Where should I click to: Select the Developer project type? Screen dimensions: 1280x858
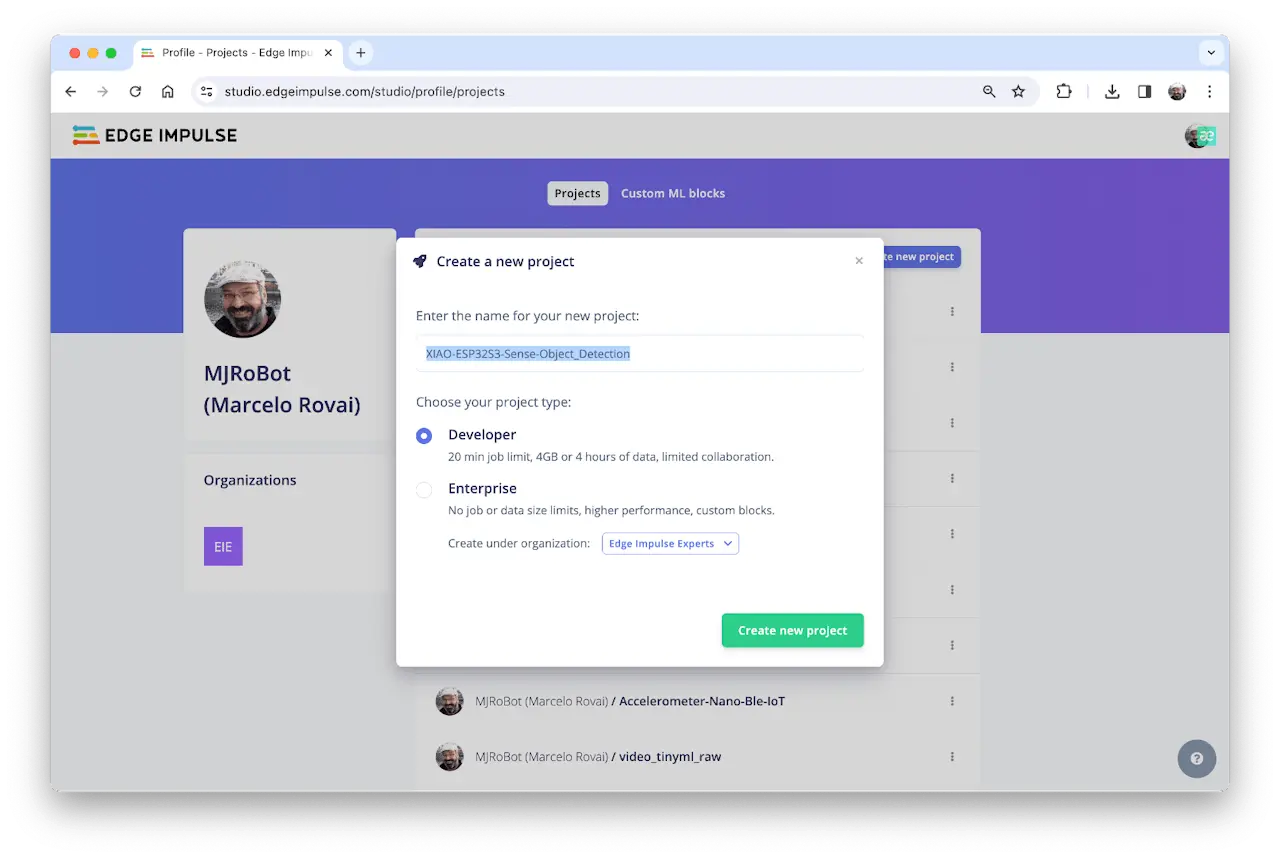point(424,436)
